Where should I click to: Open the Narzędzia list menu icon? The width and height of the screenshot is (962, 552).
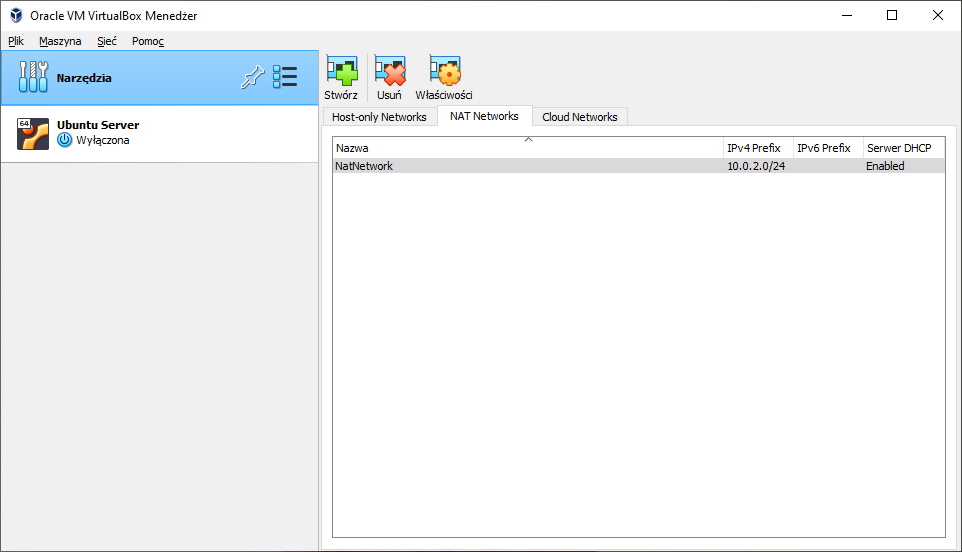click(x=285, y=78)
